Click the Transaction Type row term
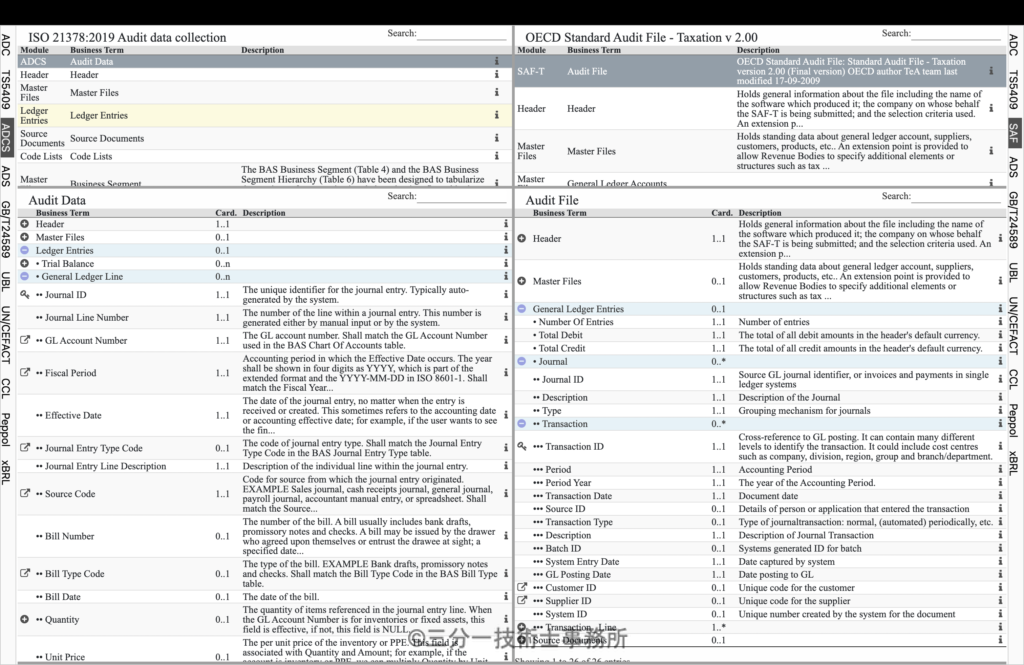The width and height of the screenshot is (1024, 665). (579, 522)
